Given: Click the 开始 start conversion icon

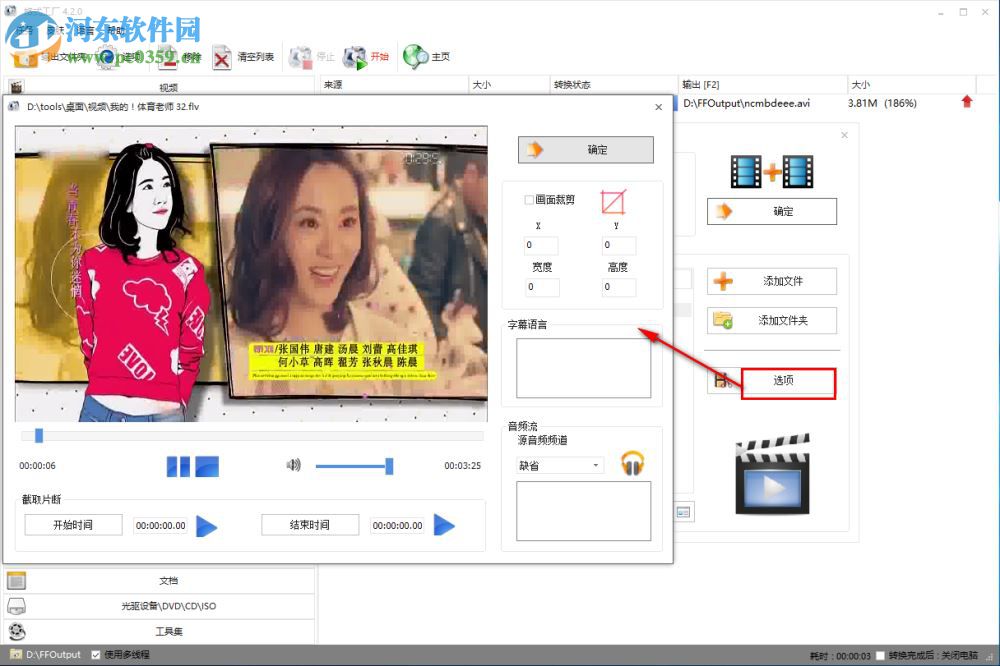Looking at the screenshot, I should (x=355, y=57).
